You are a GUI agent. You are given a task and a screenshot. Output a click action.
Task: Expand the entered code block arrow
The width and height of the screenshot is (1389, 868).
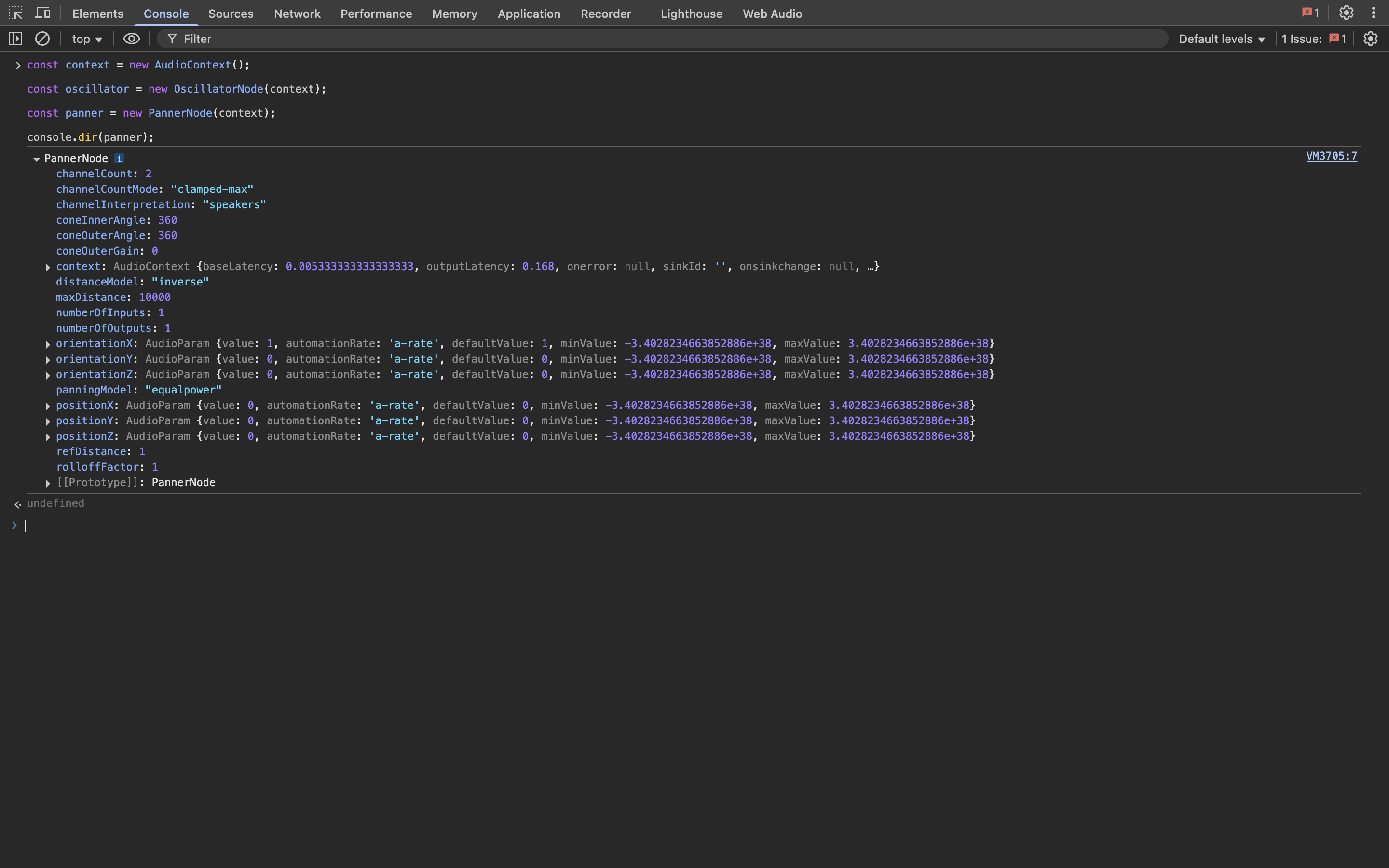[18, 66]
